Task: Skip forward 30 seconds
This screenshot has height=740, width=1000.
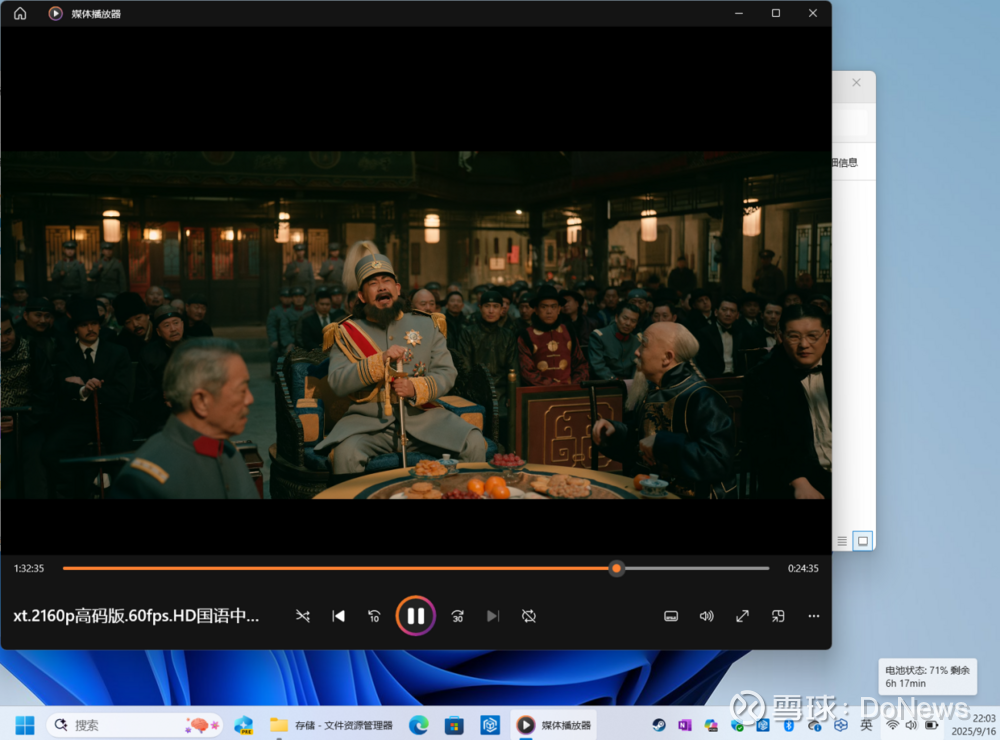Action: [457, 616]
